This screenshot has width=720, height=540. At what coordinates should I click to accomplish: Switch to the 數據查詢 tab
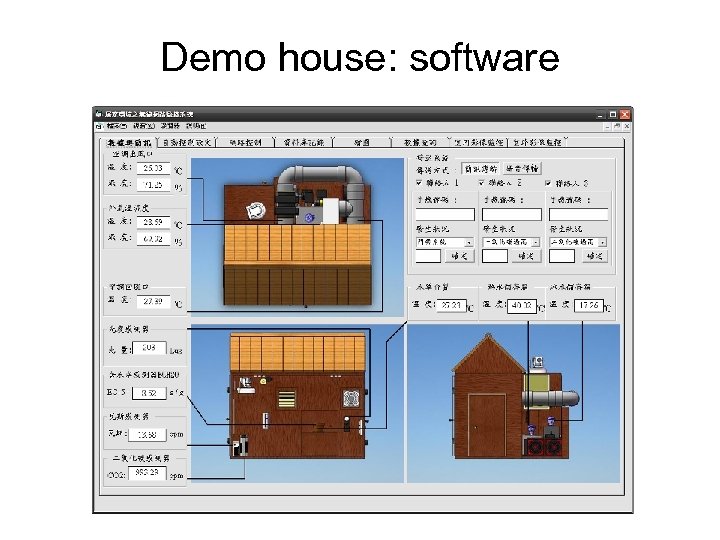click(420, 142)
